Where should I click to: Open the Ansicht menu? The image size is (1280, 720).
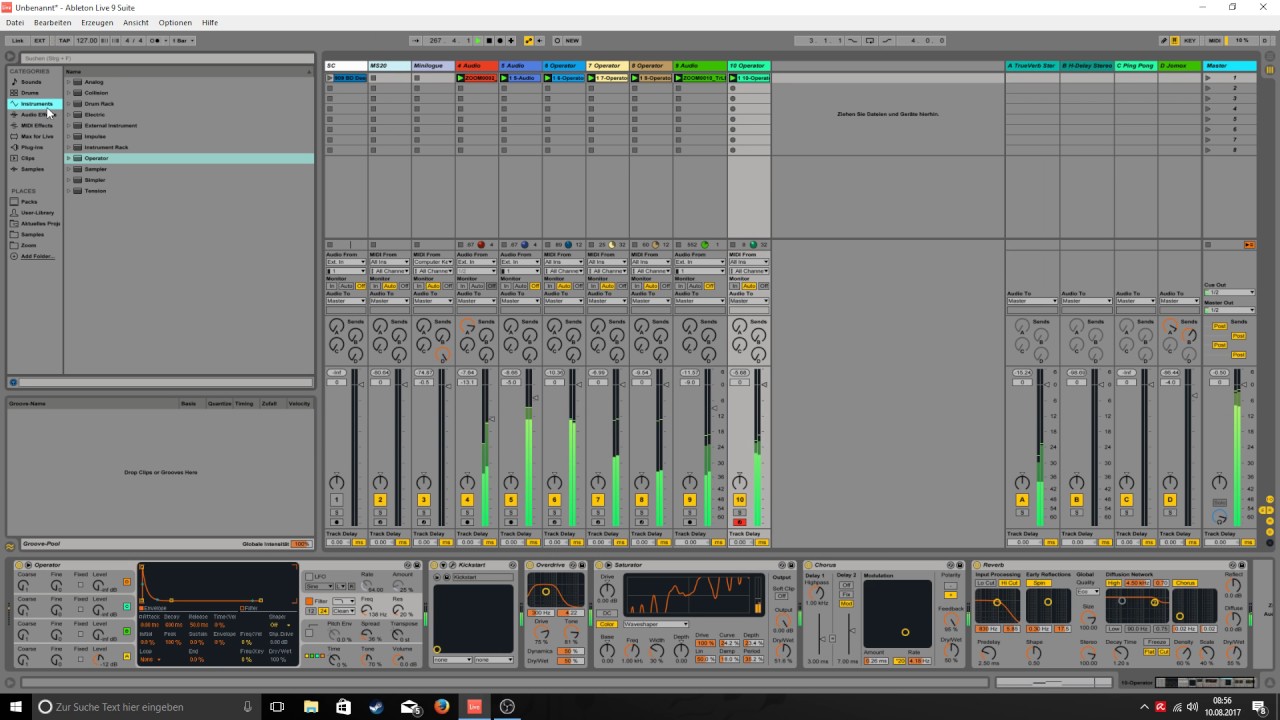click(x=136, y=22)
